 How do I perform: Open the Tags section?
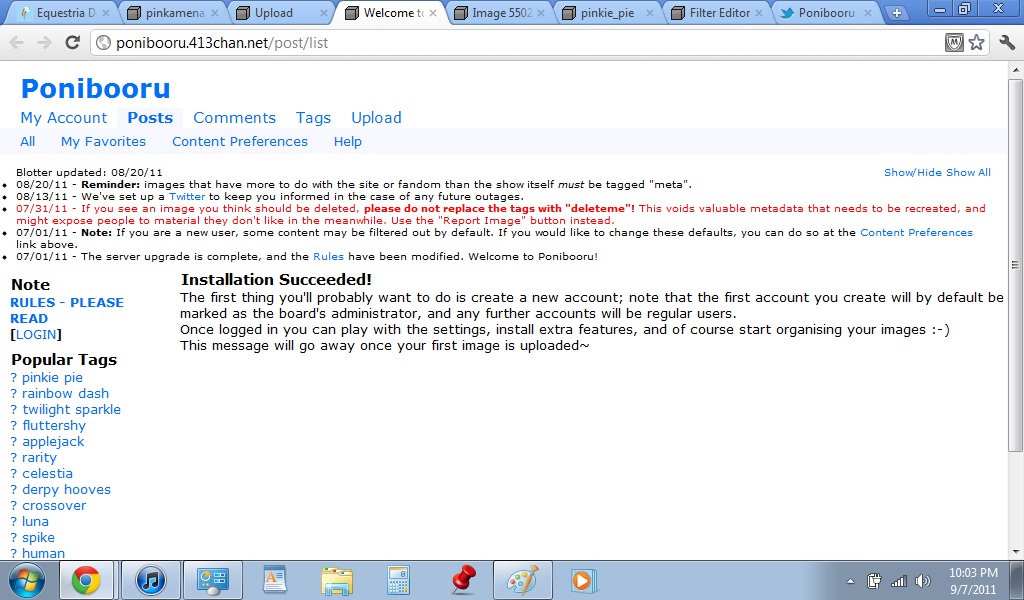(313, 118)
